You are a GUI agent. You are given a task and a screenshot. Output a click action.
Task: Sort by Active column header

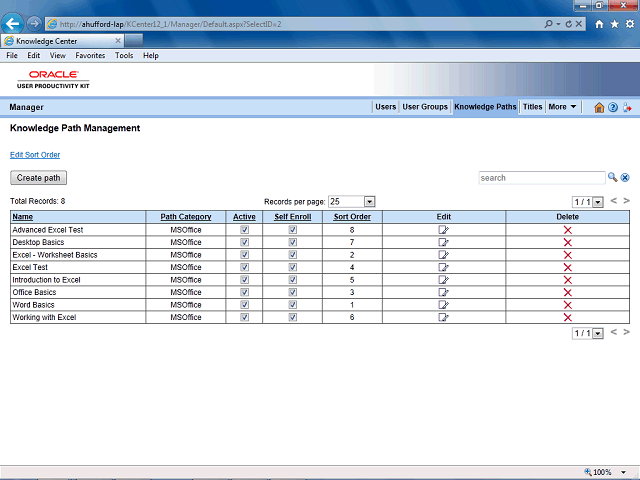click(x=244, y=217)
